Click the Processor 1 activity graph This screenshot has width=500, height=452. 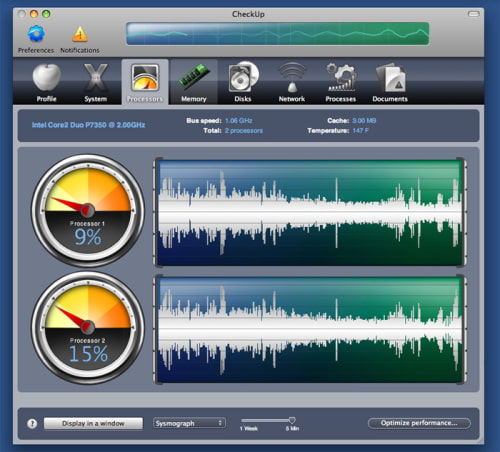tap(310, 213)
